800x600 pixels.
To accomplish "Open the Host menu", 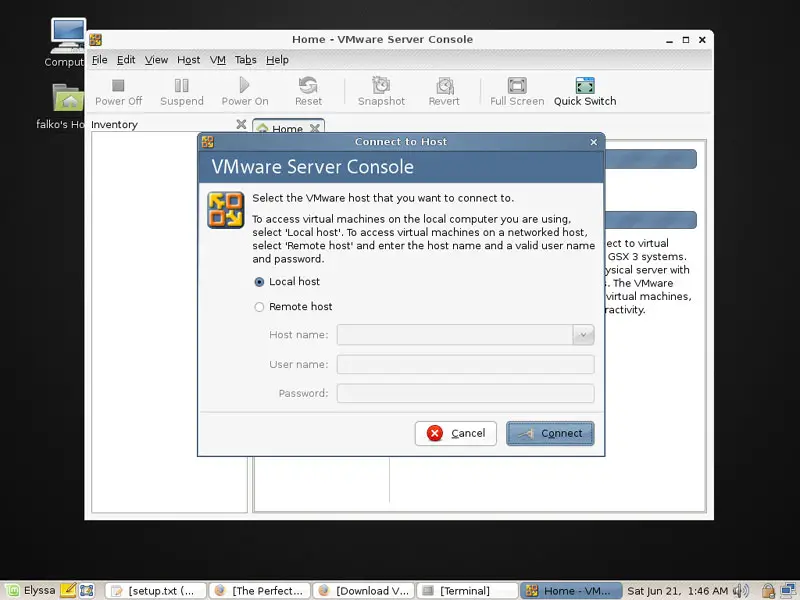I will [189, 60].
